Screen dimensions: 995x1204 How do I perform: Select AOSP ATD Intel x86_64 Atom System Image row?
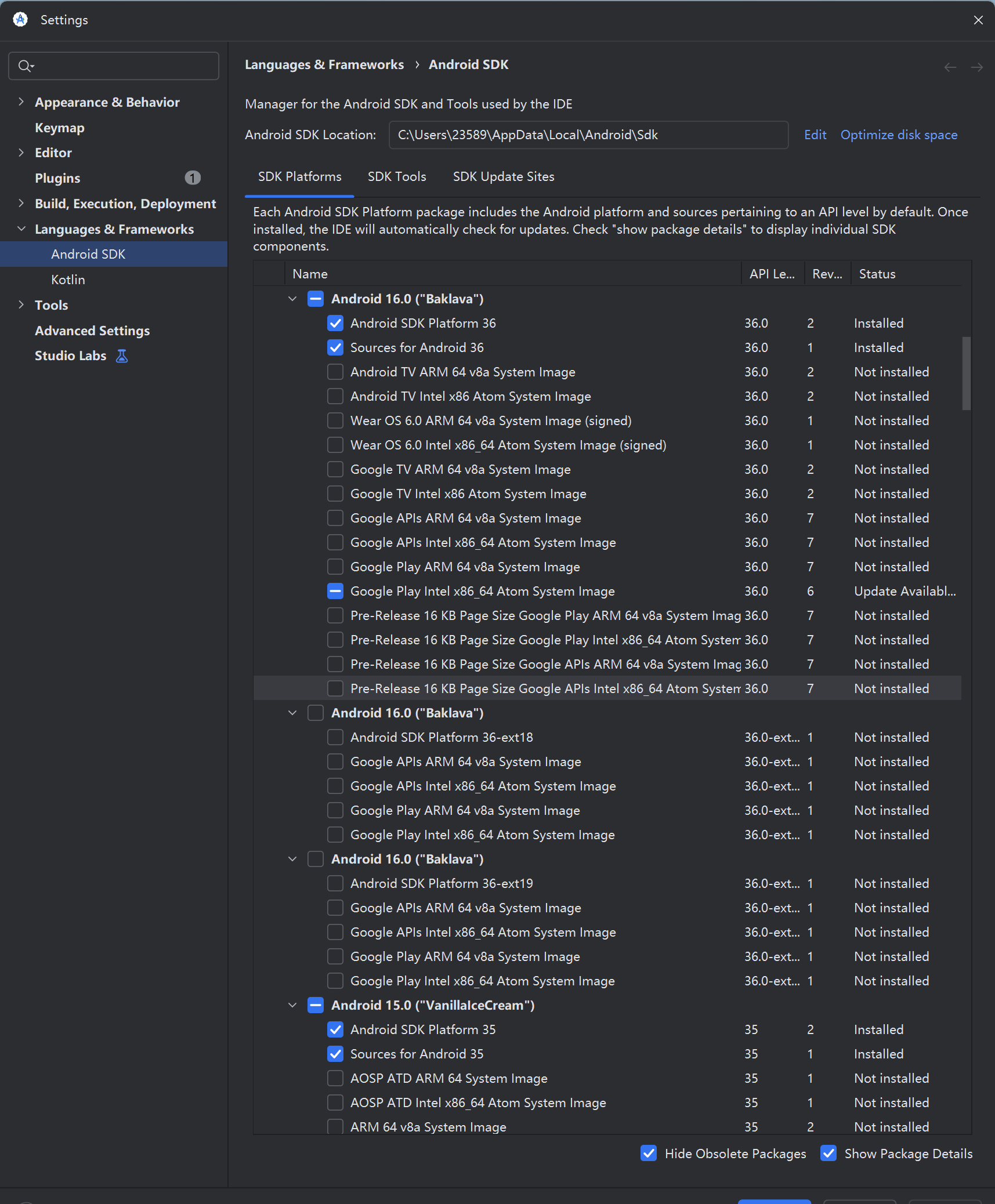coord(607,1103)
